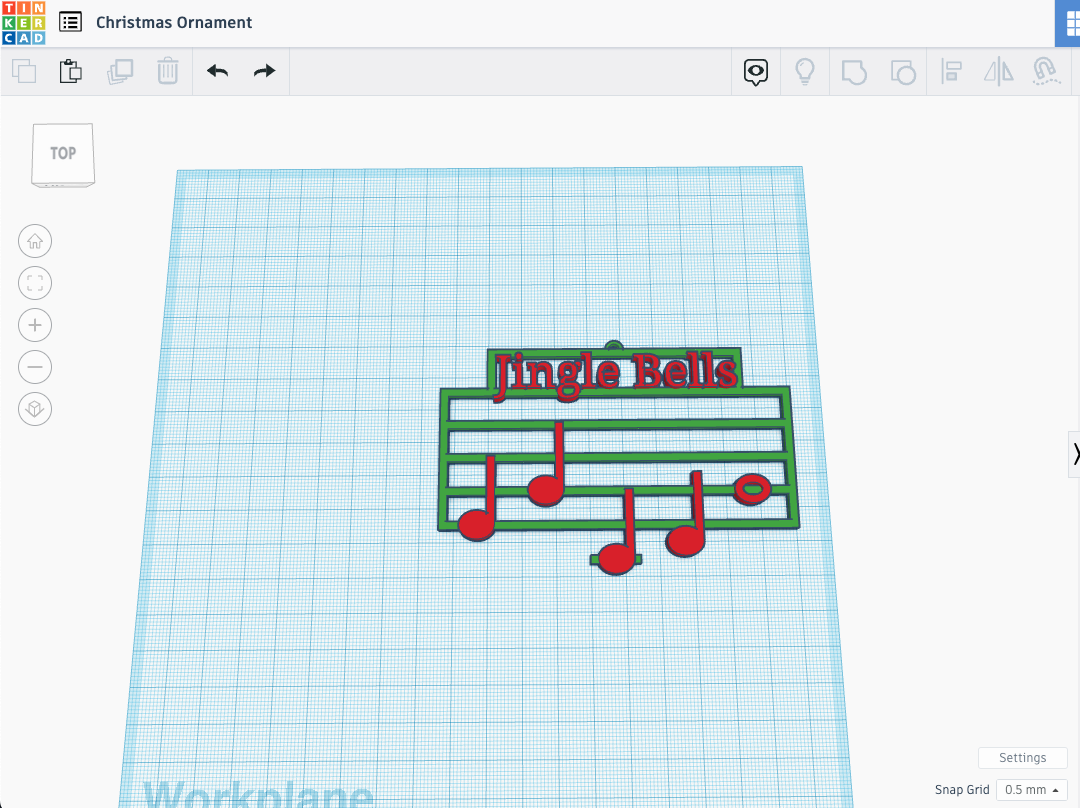Screen dimensions: 1080x808
Task: Click the Copy tool in toolbar
Action: (x=24, y=71)
